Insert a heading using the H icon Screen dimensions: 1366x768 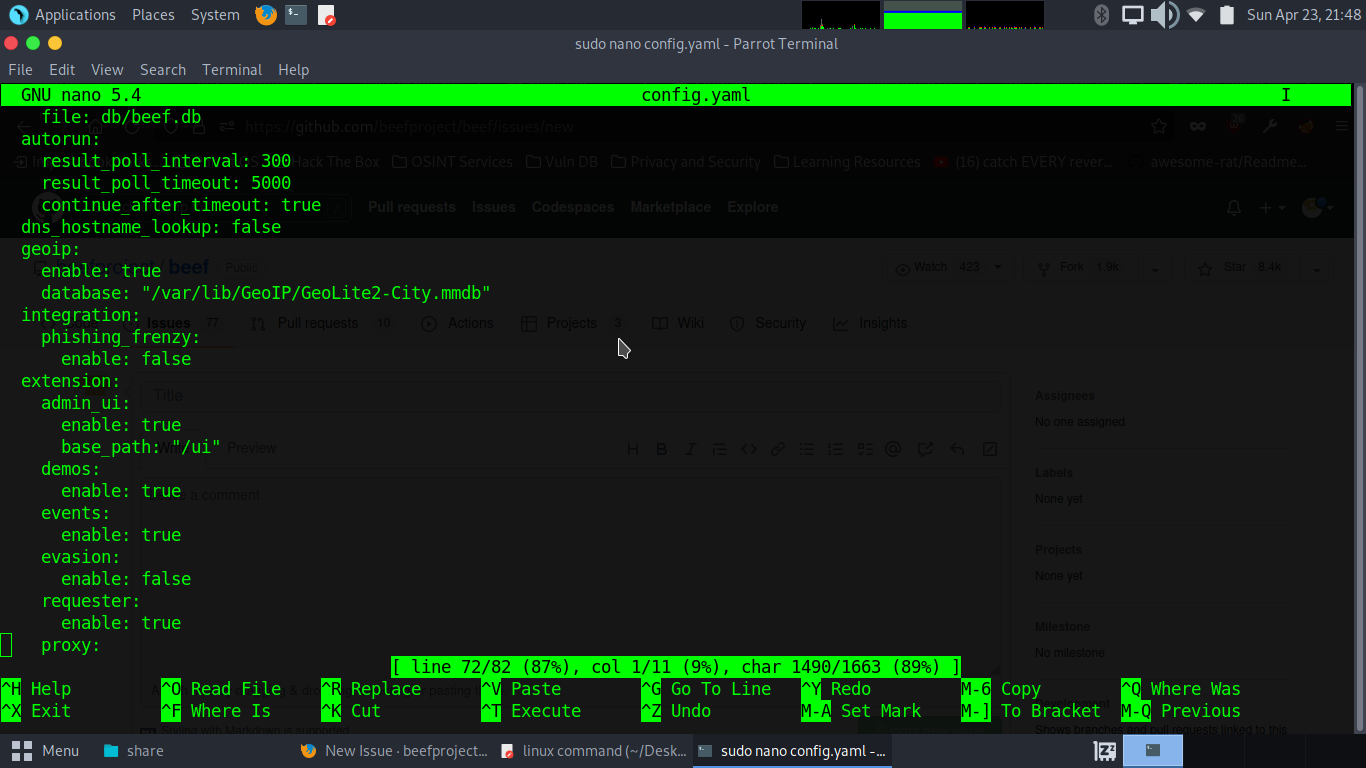632,448
